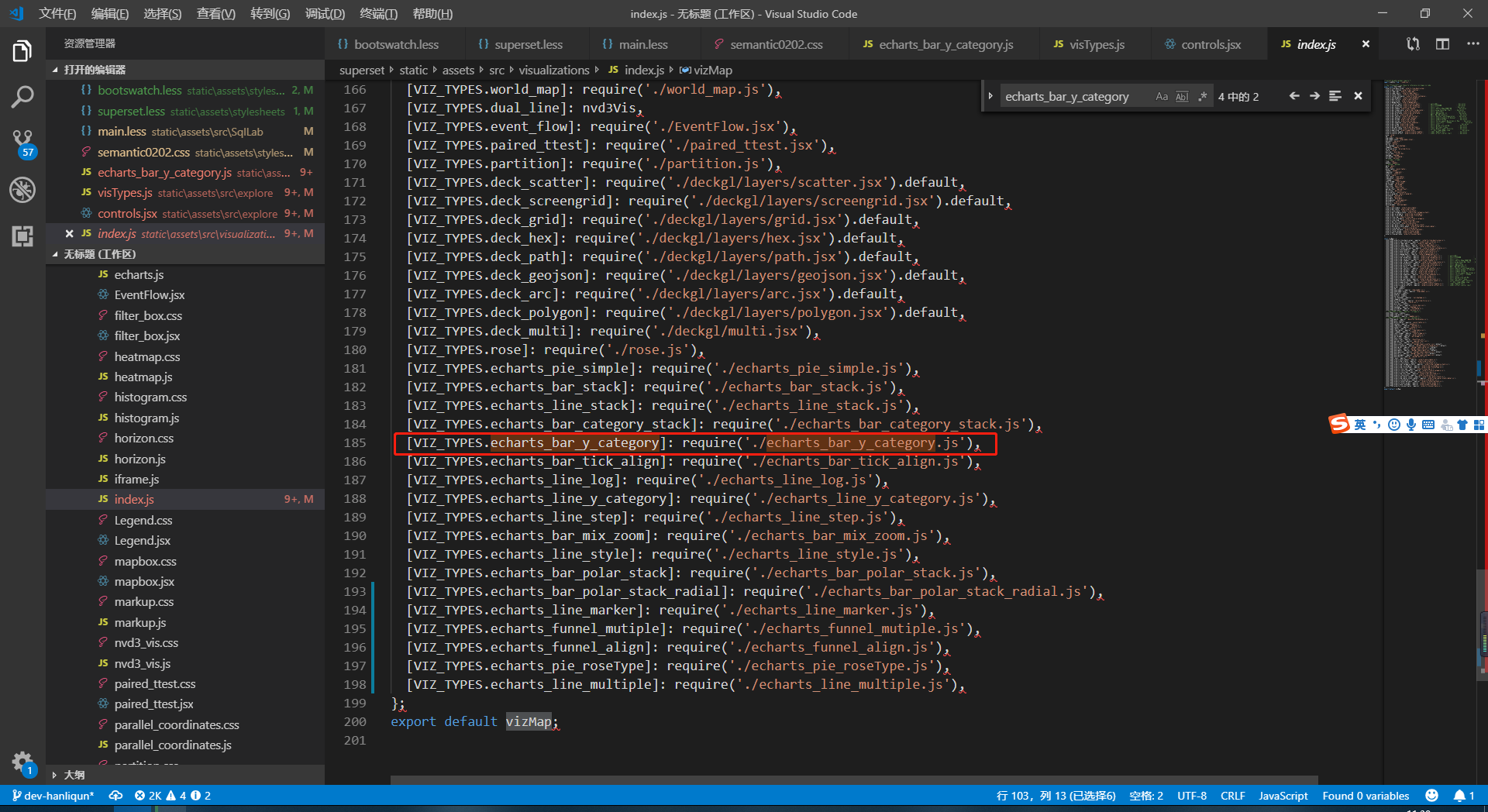Click the feedback smiley in status bar
Screen dimensions: 1488x812
[1432, 796]
